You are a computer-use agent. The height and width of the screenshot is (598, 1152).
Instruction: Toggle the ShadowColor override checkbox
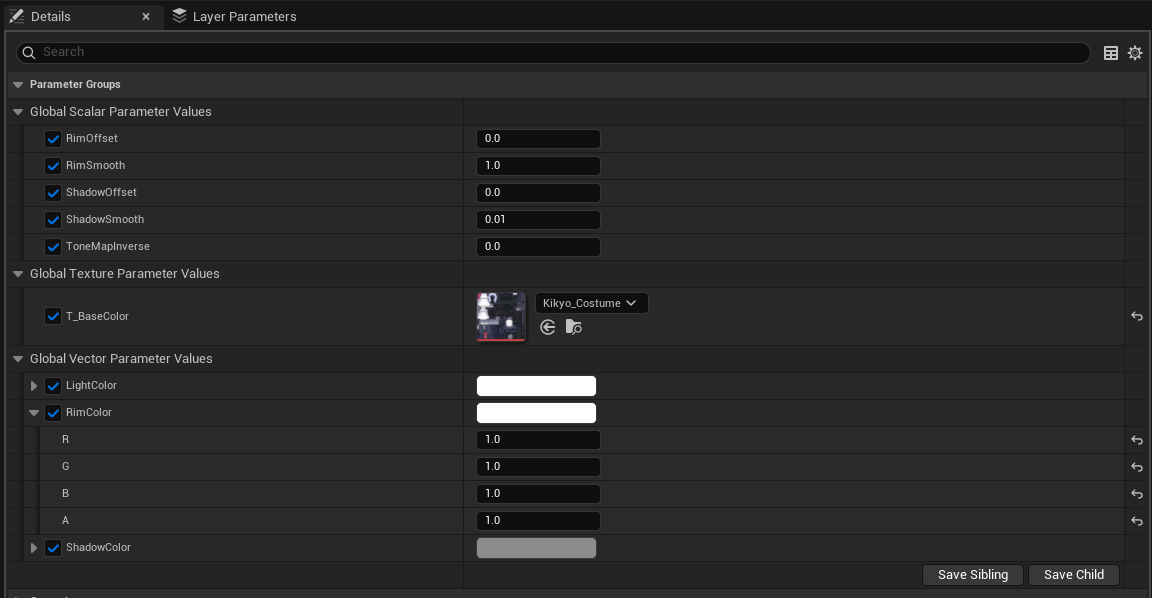click(x=53, y=548)
